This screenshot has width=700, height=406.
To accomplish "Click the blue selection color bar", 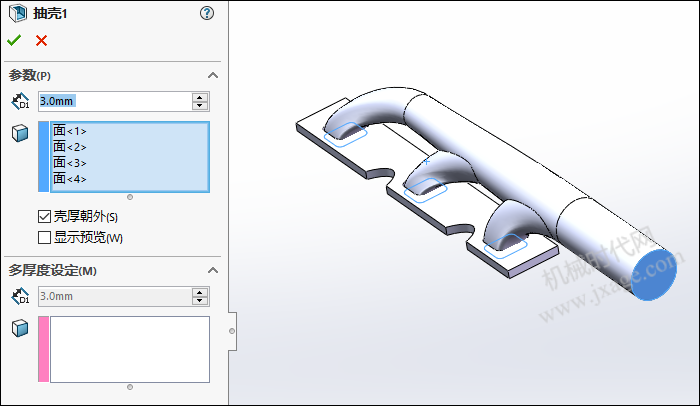I will click(x=44, y=157).
